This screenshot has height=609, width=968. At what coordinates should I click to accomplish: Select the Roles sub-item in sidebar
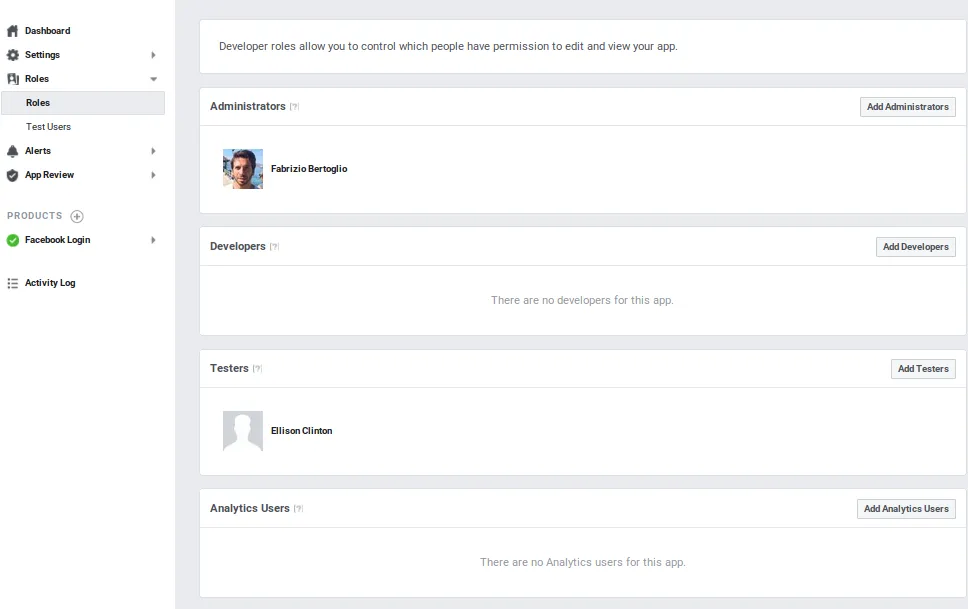coord(38,103)
